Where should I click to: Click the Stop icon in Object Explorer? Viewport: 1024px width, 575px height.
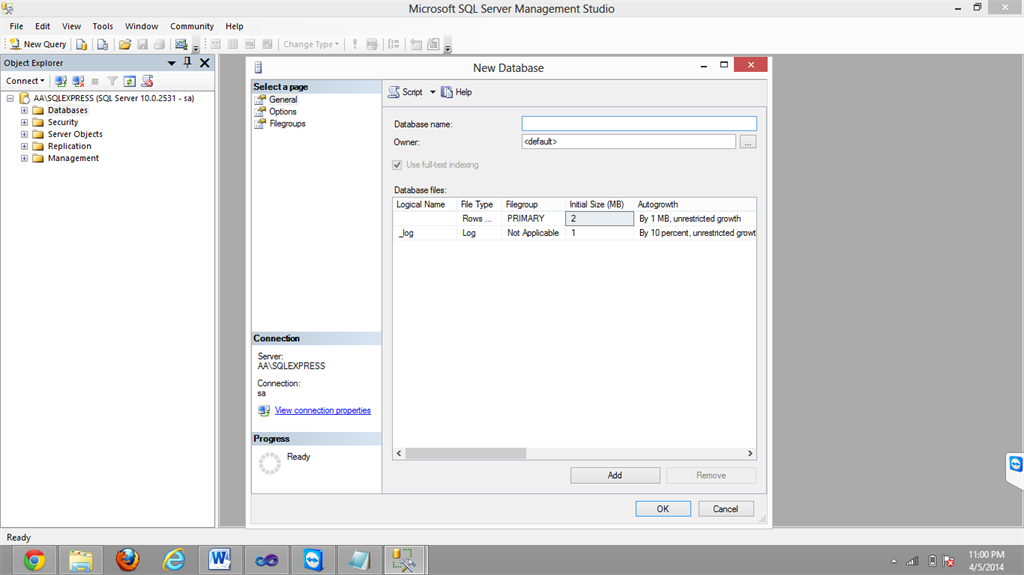pyautogui.click(x=95, y=81)
